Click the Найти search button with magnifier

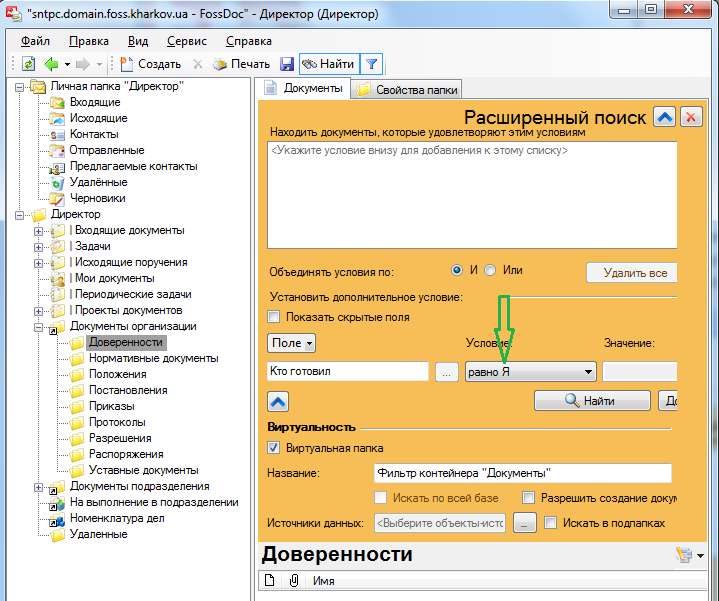tap(592, 401)
